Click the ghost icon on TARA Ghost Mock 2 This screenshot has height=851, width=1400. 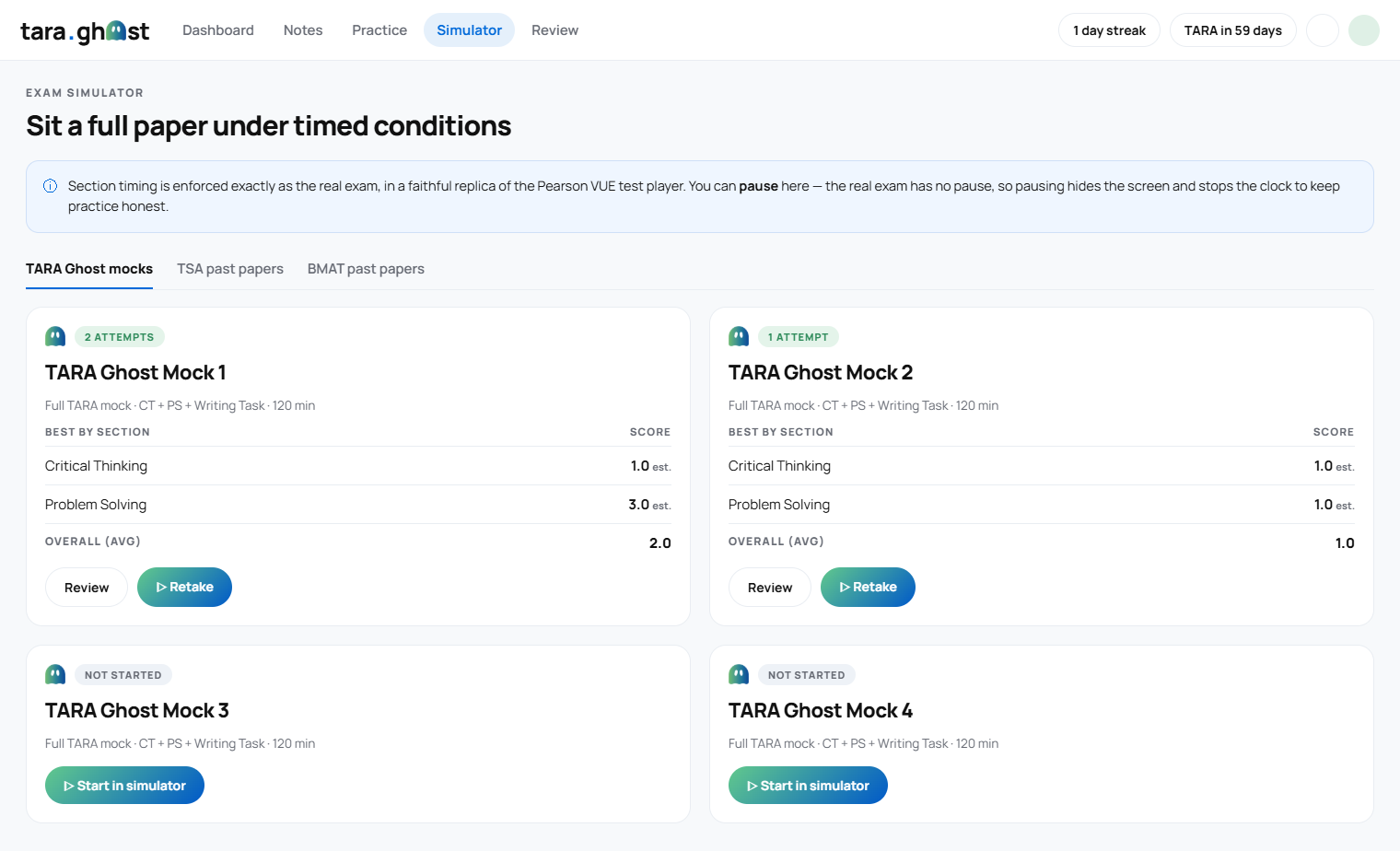(739, 336)
